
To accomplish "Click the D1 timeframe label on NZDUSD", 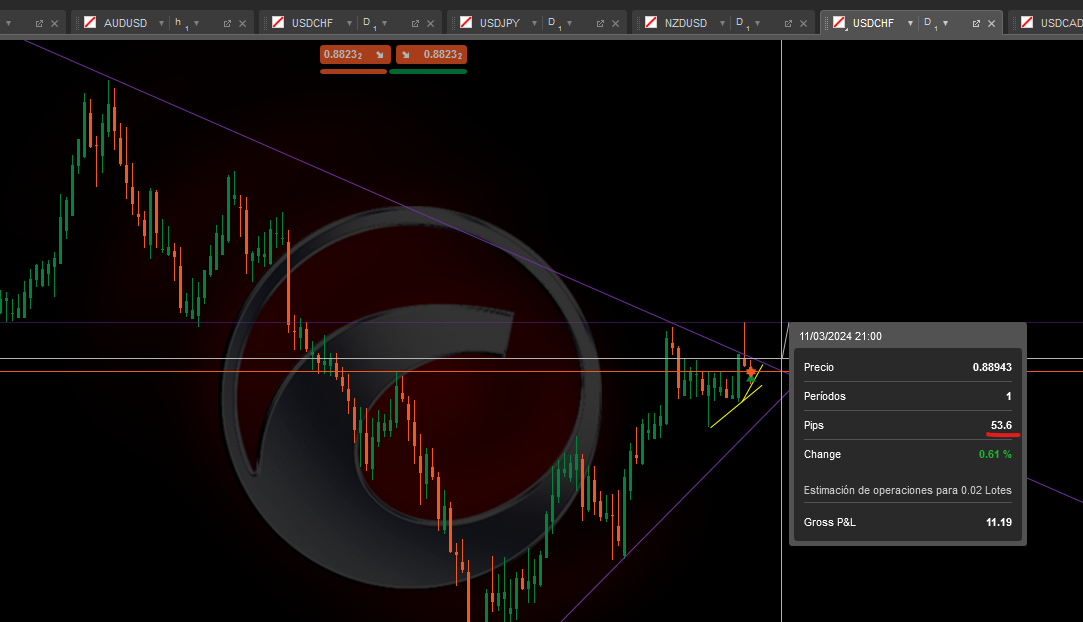I will coord(740,23).
